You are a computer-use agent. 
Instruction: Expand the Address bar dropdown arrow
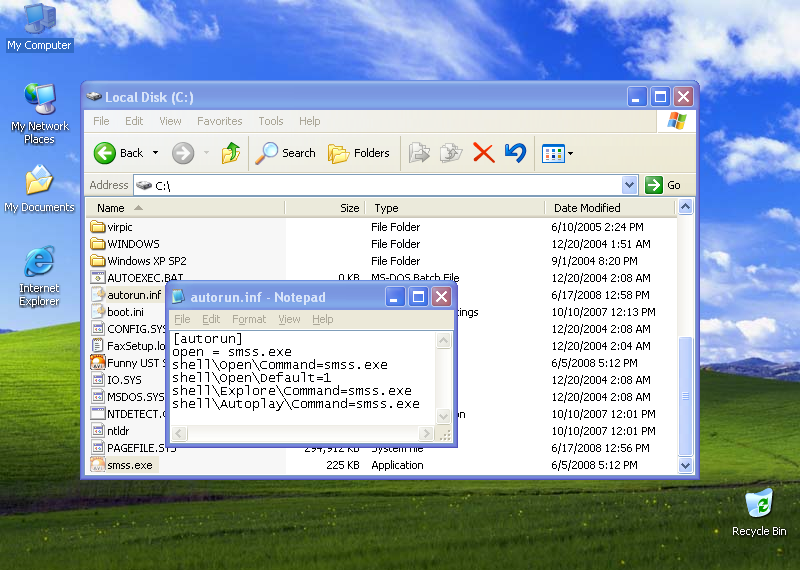[x=629, y=185]
